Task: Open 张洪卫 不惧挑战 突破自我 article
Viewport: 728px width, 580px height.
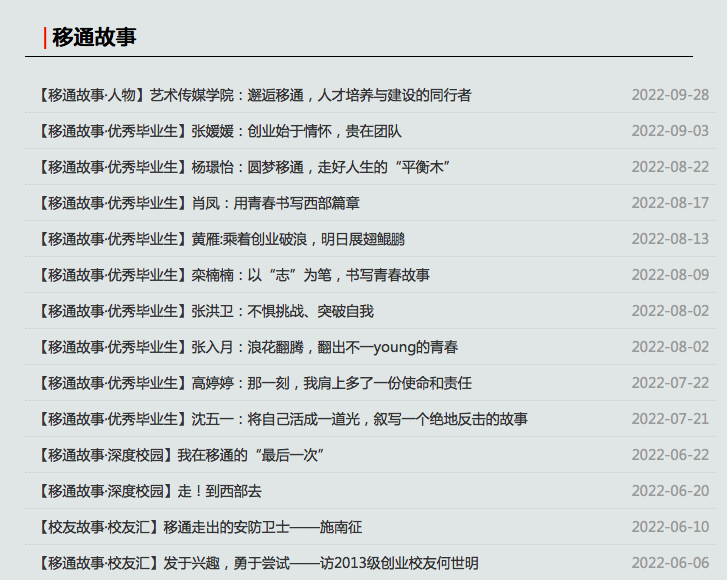Action: click(204, 311)
